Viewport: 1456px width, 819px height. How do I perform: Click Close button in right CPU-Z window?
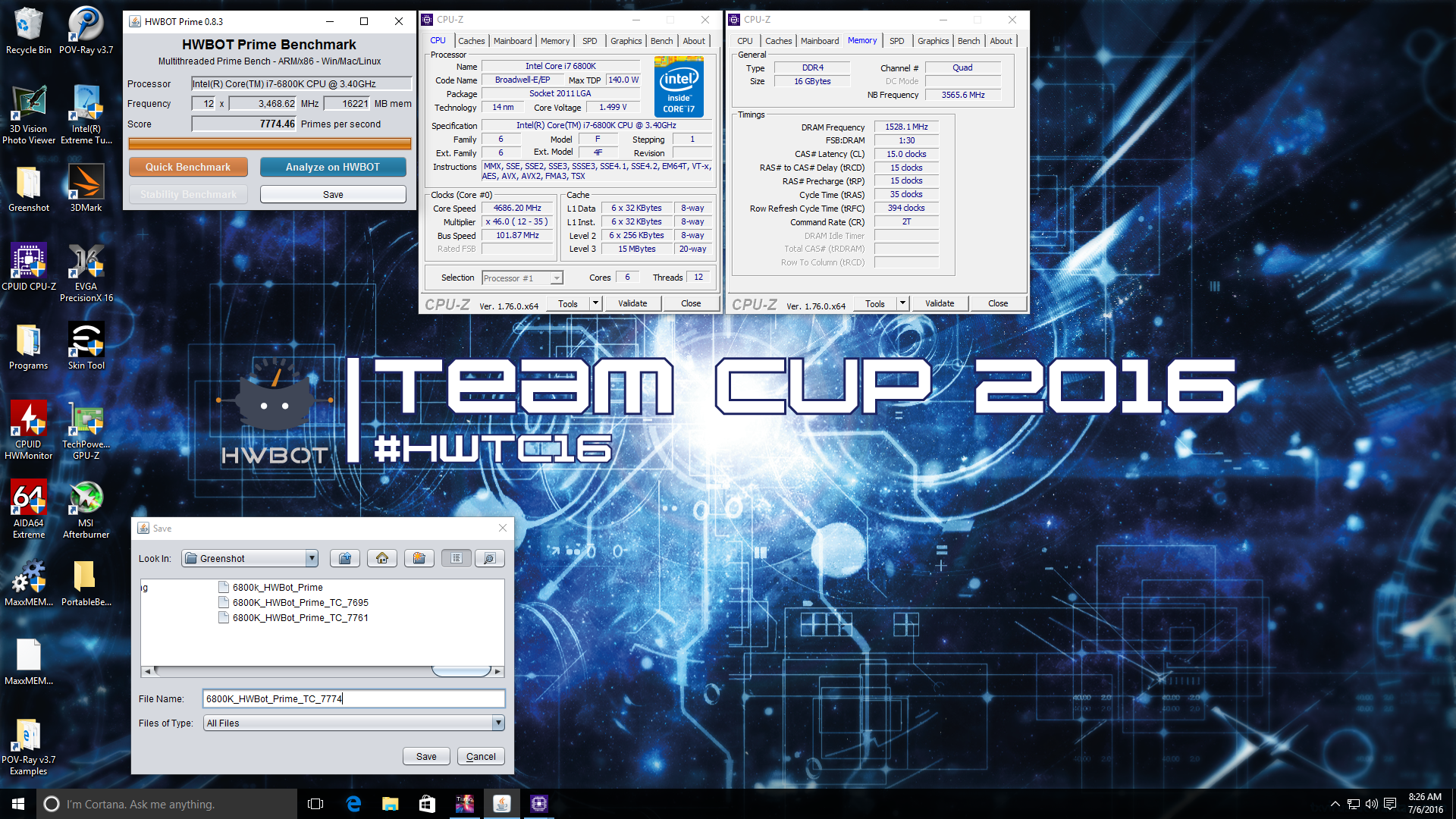(x=998, y=303)
